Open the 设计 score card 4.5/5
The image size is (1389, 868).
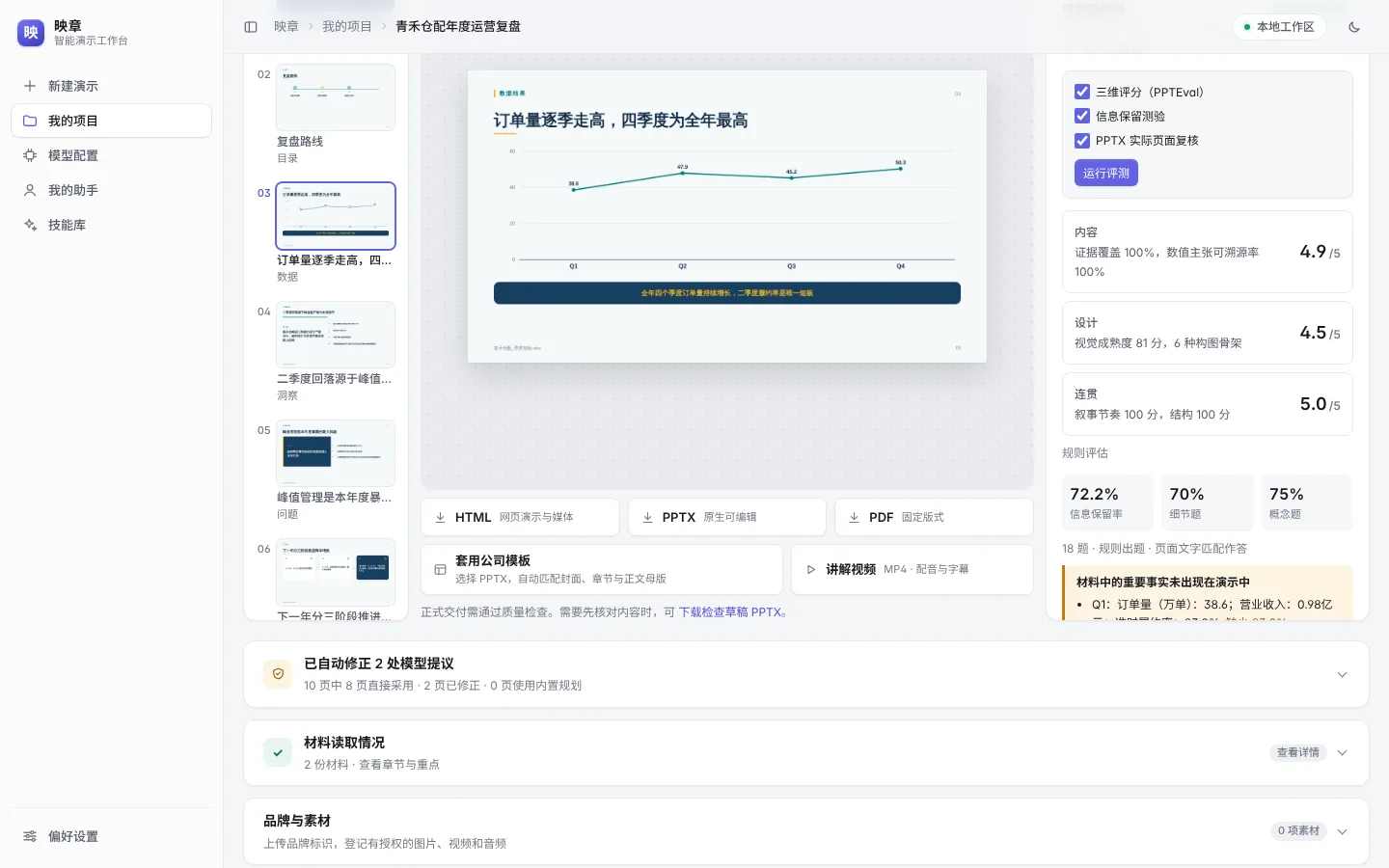point(1208,333)
